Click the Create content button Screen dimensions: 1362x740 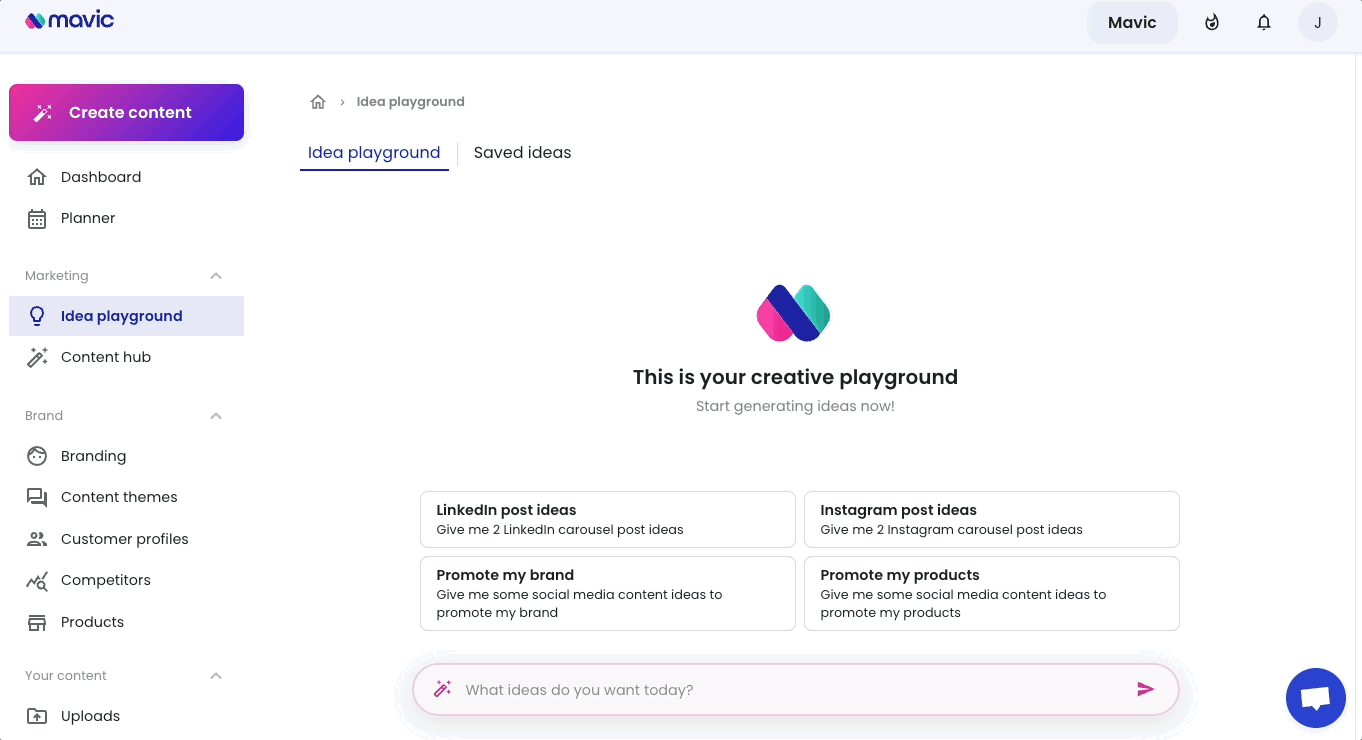(126, 112)
